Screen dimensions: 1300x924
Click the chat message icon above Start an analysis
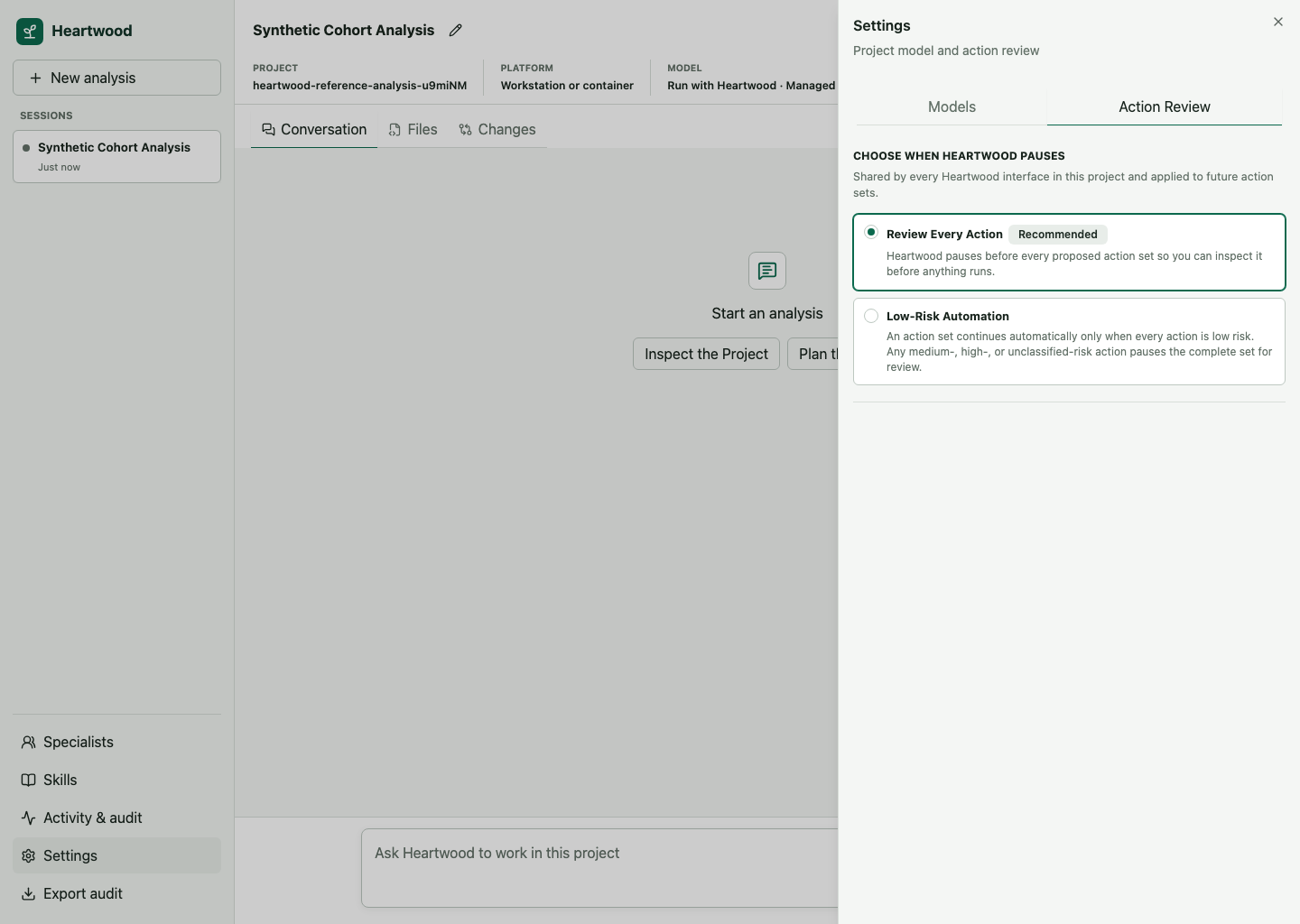click(767, 271)
